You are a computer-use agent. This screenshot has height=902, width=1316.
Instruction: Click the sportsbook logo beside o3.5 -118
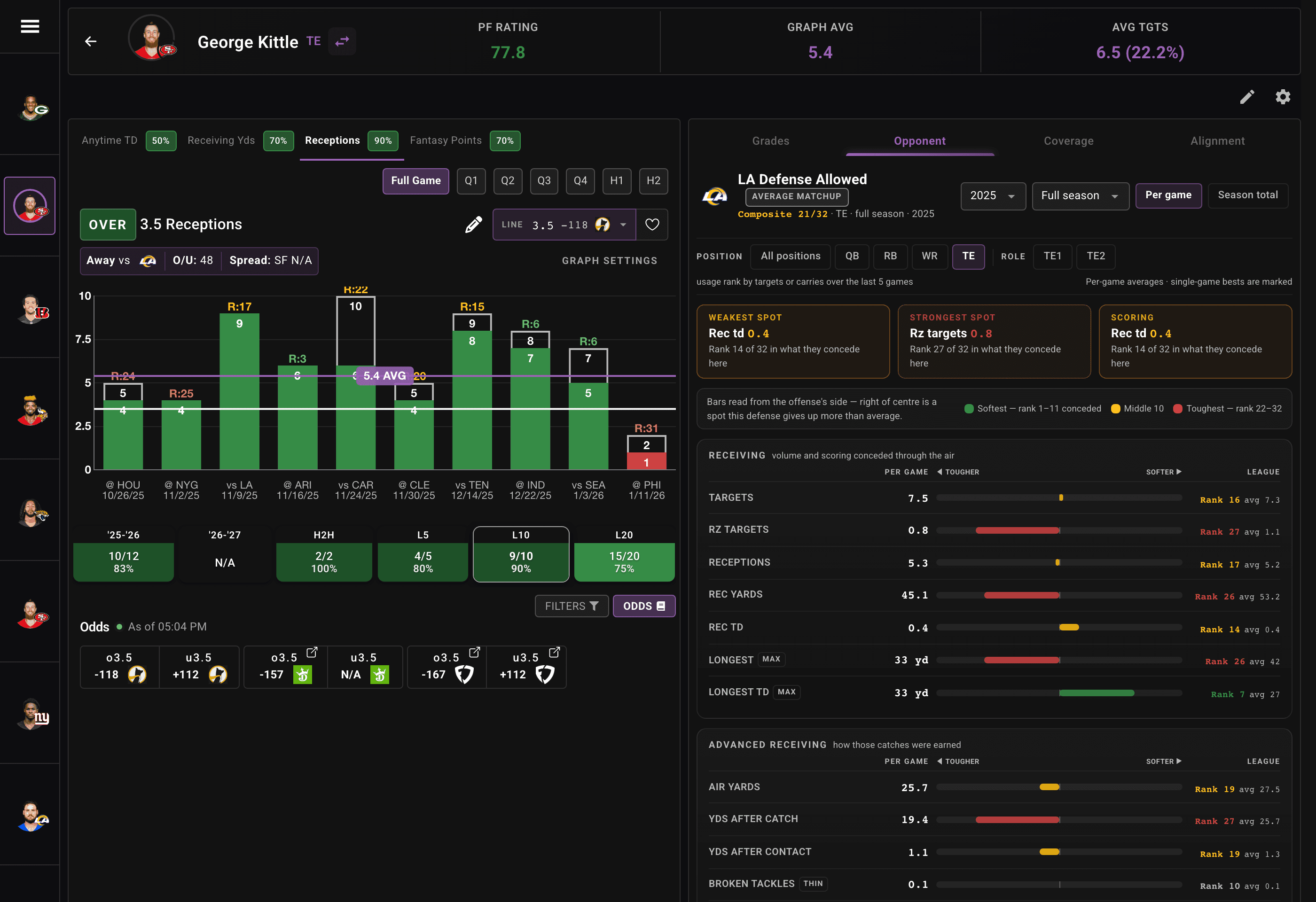[x=137, y=675]
